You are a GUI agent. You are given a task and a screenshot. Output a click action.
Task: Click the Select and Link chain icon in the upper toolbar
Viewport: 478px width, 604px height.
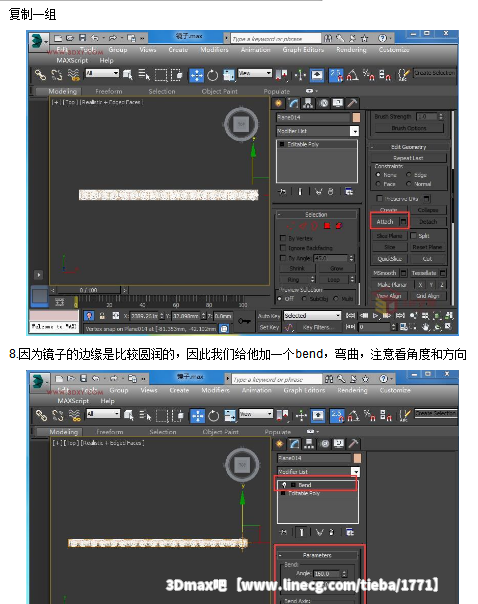pyautogui.click(x=40, y=75)
